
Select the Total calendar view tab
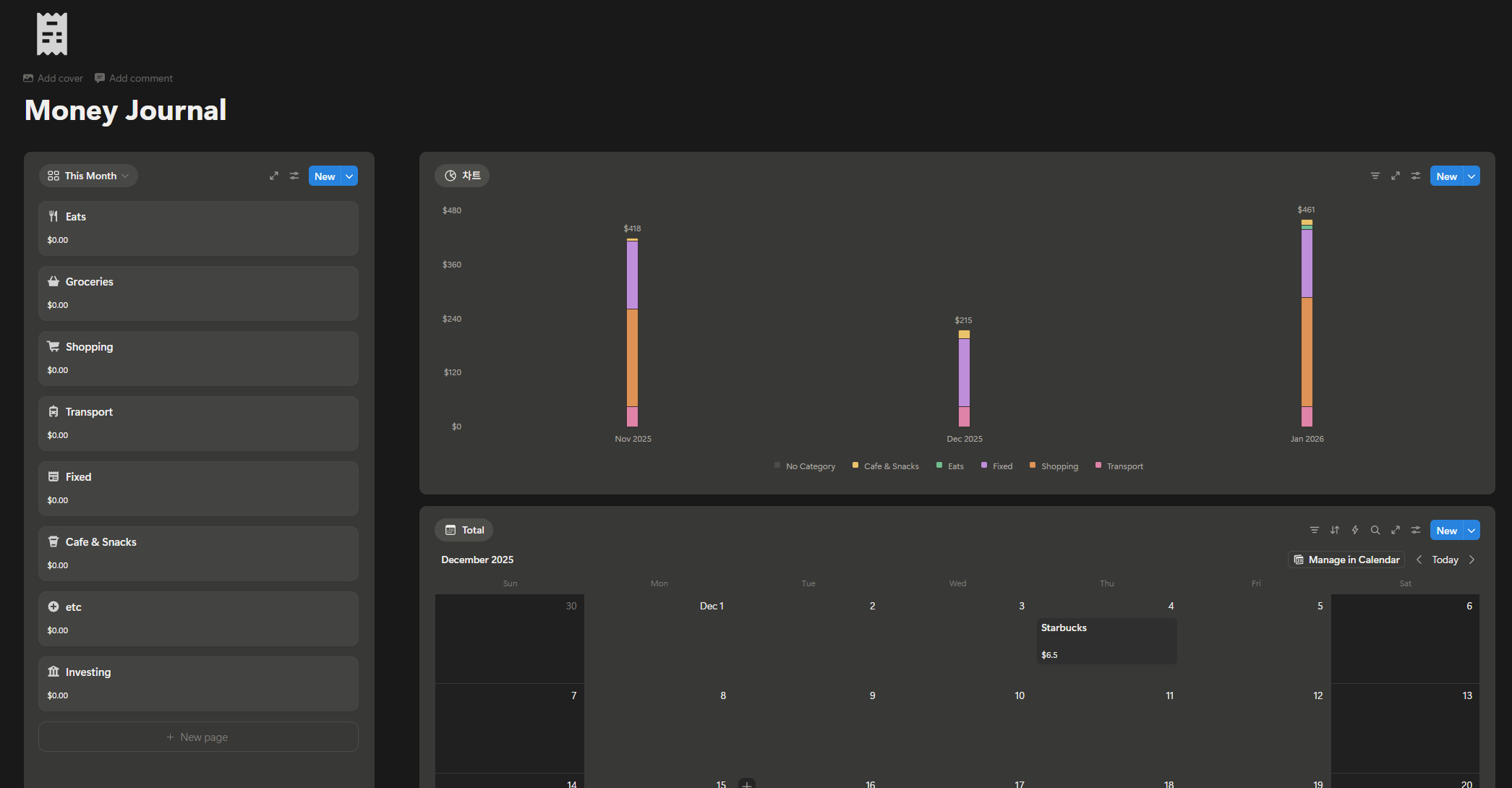coord(464,530)
